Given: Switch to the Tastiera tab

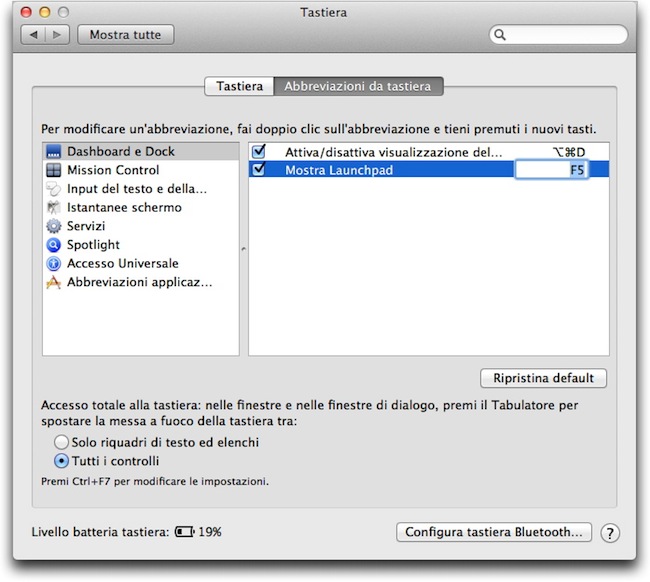Looking at the screenshot, I should click(240, 86).
